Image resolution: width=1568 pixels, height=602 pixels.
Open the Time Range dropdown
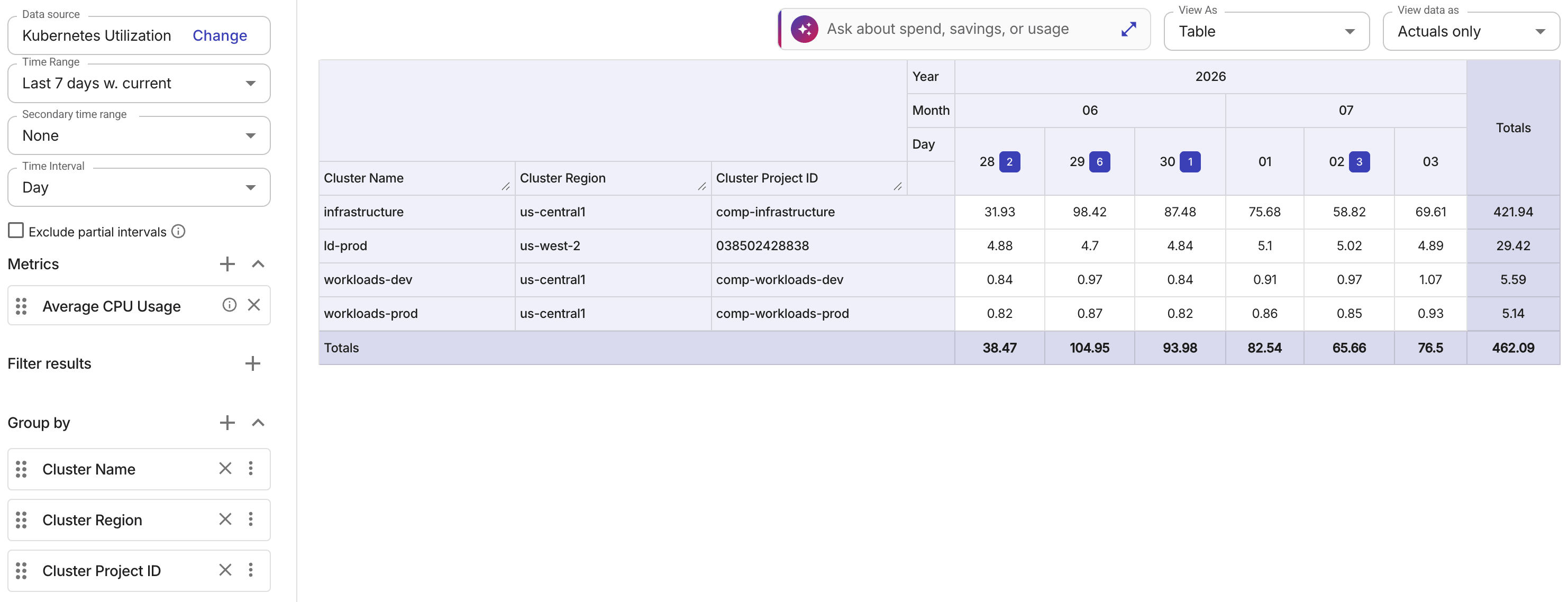[139, 84]
